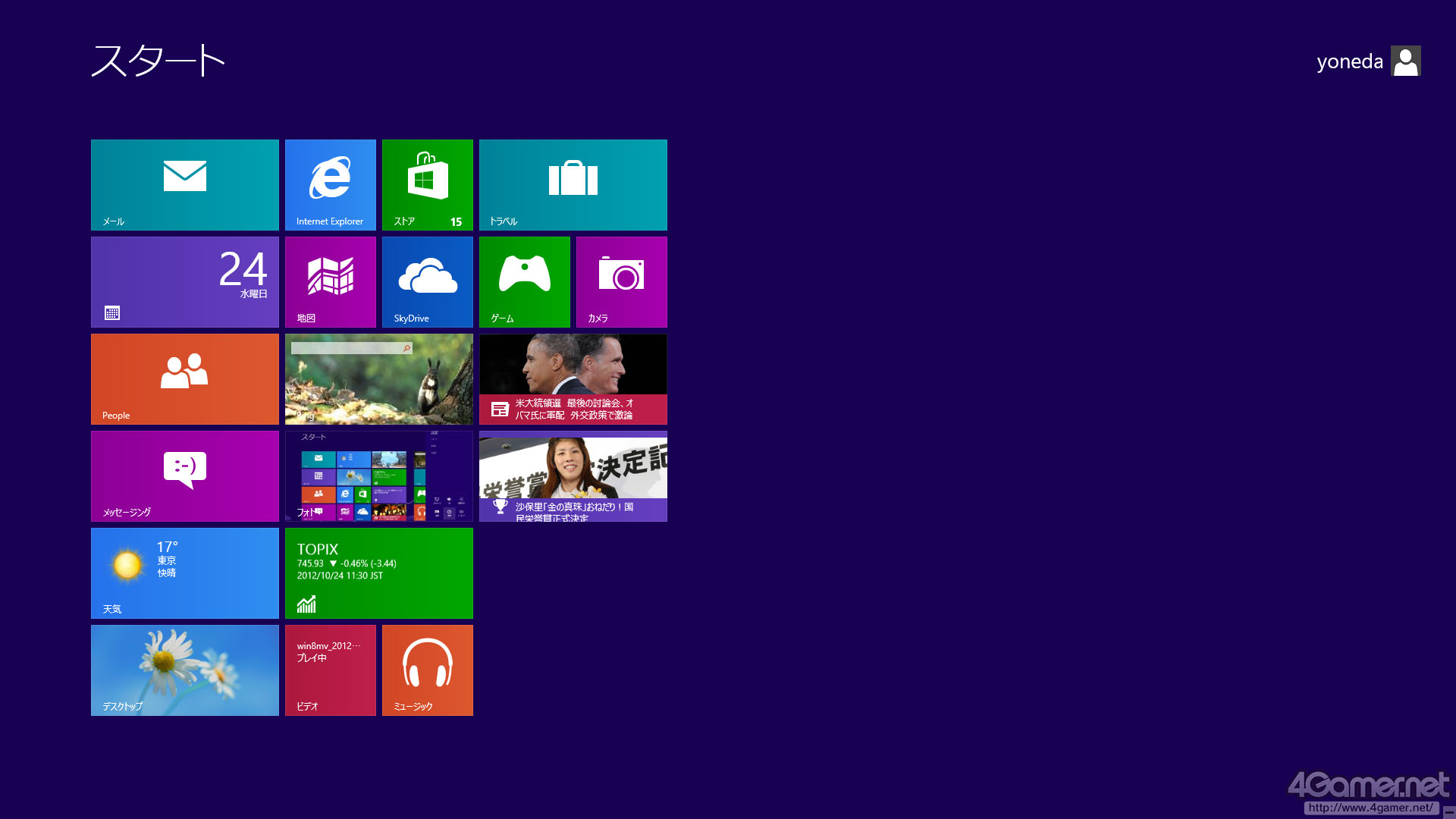
Task: Open the Store tile with shopping bag
Action: tap(427, 184)
